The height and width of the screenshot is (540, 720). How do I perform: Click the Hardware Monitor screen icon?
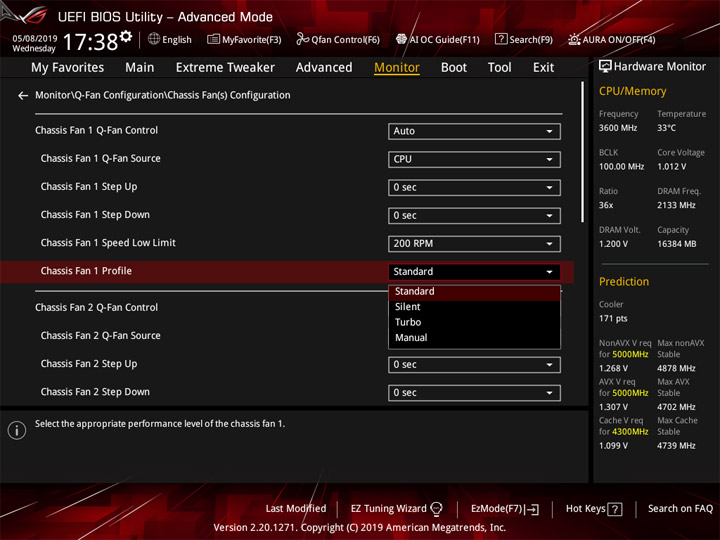(x=605, y=67)
